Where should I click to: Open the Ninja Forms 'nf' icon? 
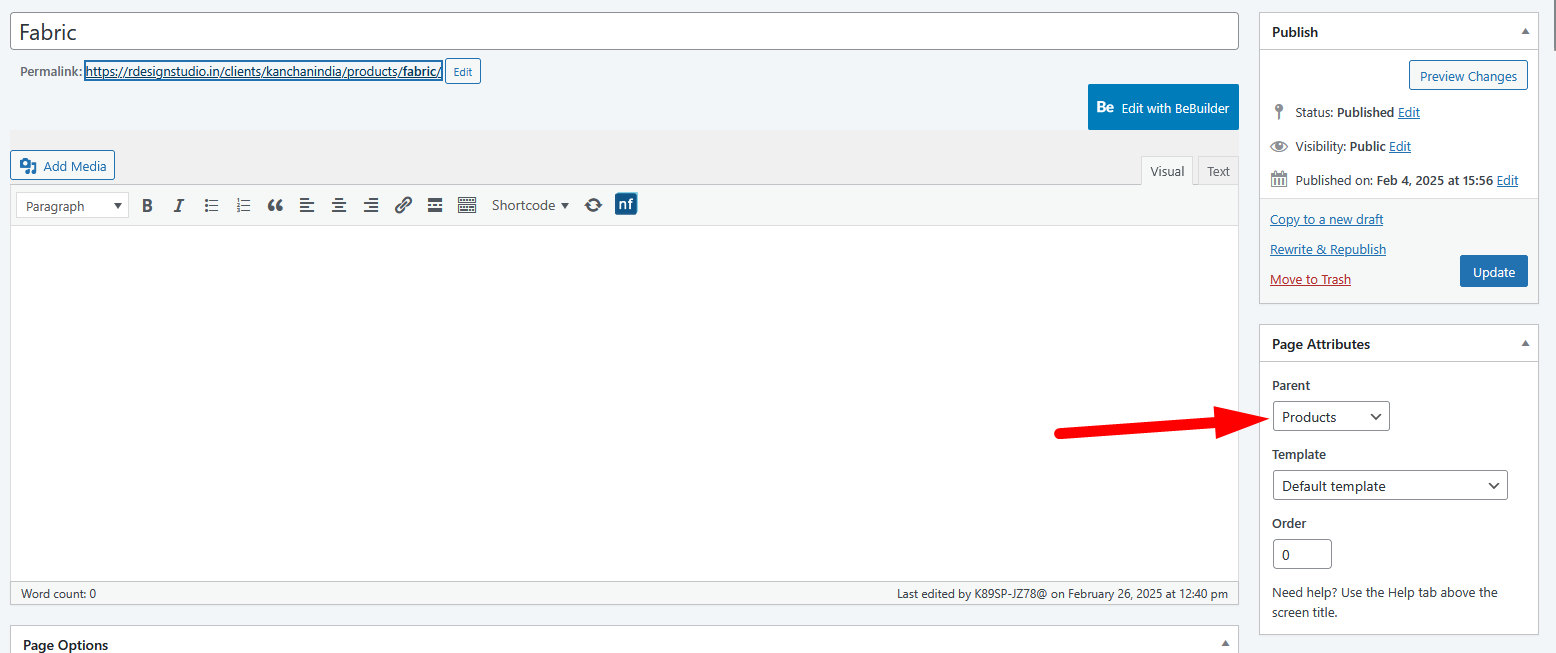pyautogui.click(x=626, y=205)
